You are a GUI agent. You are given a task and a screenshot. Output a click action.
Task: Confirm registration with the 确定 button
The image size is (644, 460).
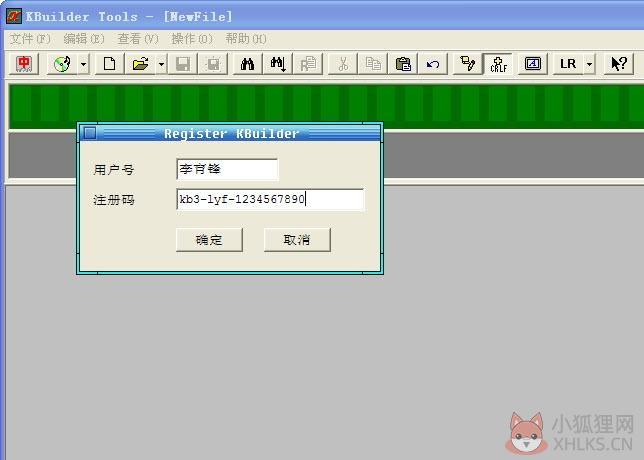click(209, 240)
